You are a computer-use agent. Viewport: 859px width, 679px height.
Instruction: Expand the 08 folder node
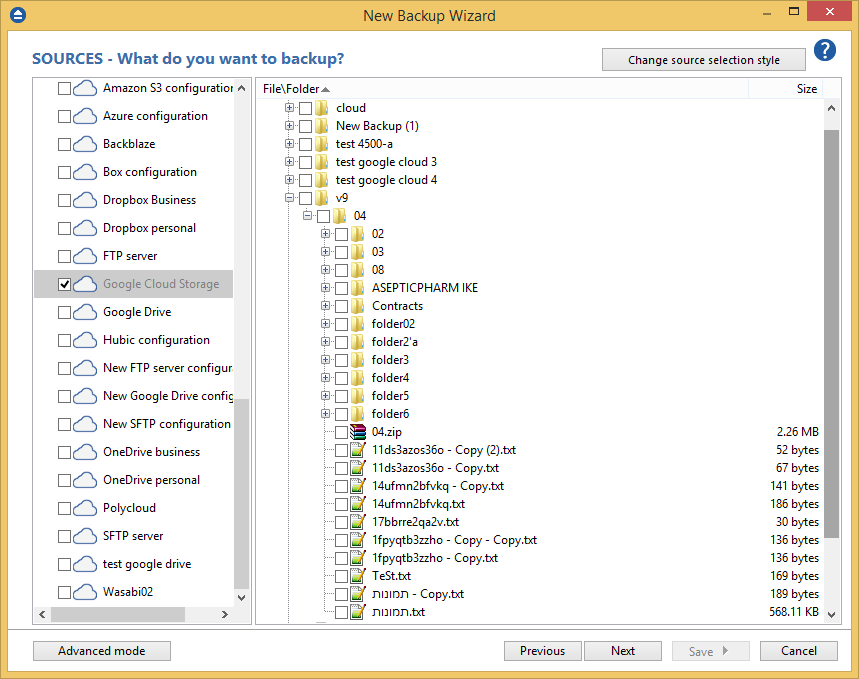pyautogui.click(x=325, y=270)
